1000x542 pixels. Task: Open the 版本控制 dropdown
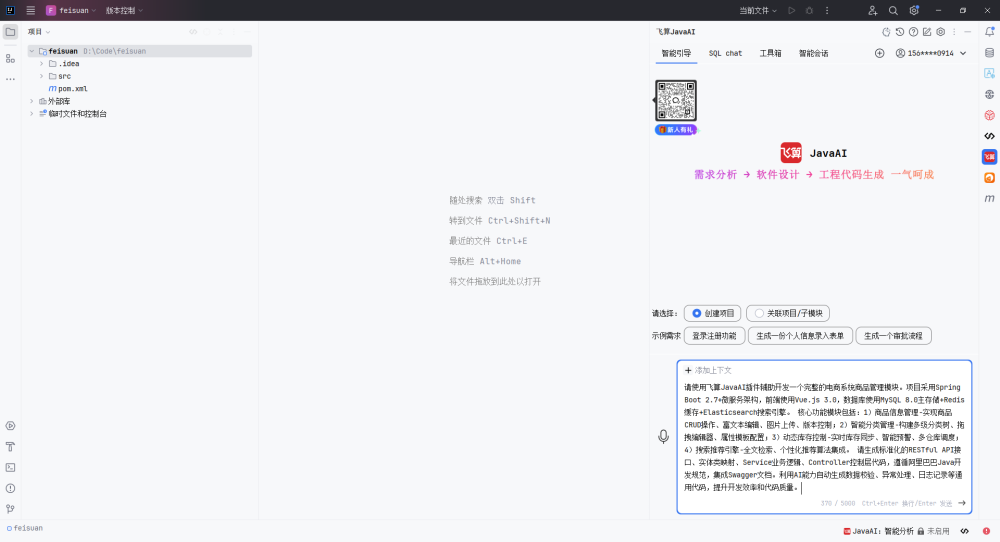coord(124,10)
